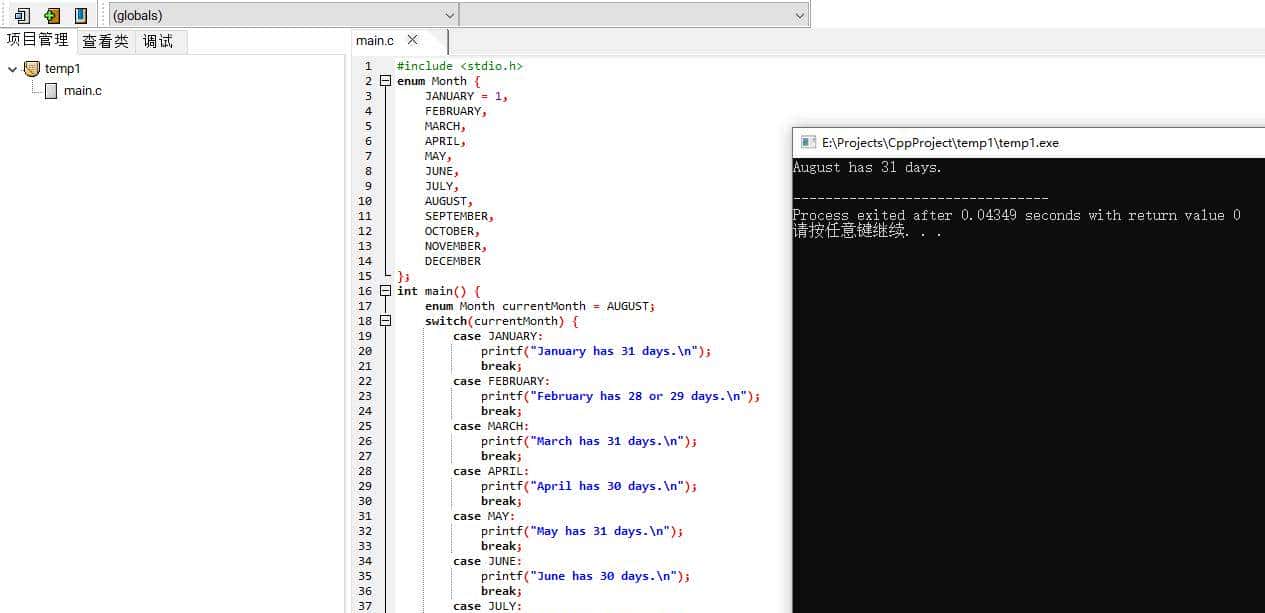Click the overlapping windows icon in toolbar
This screenshot has height=613, width=1265.
(22, 15)
